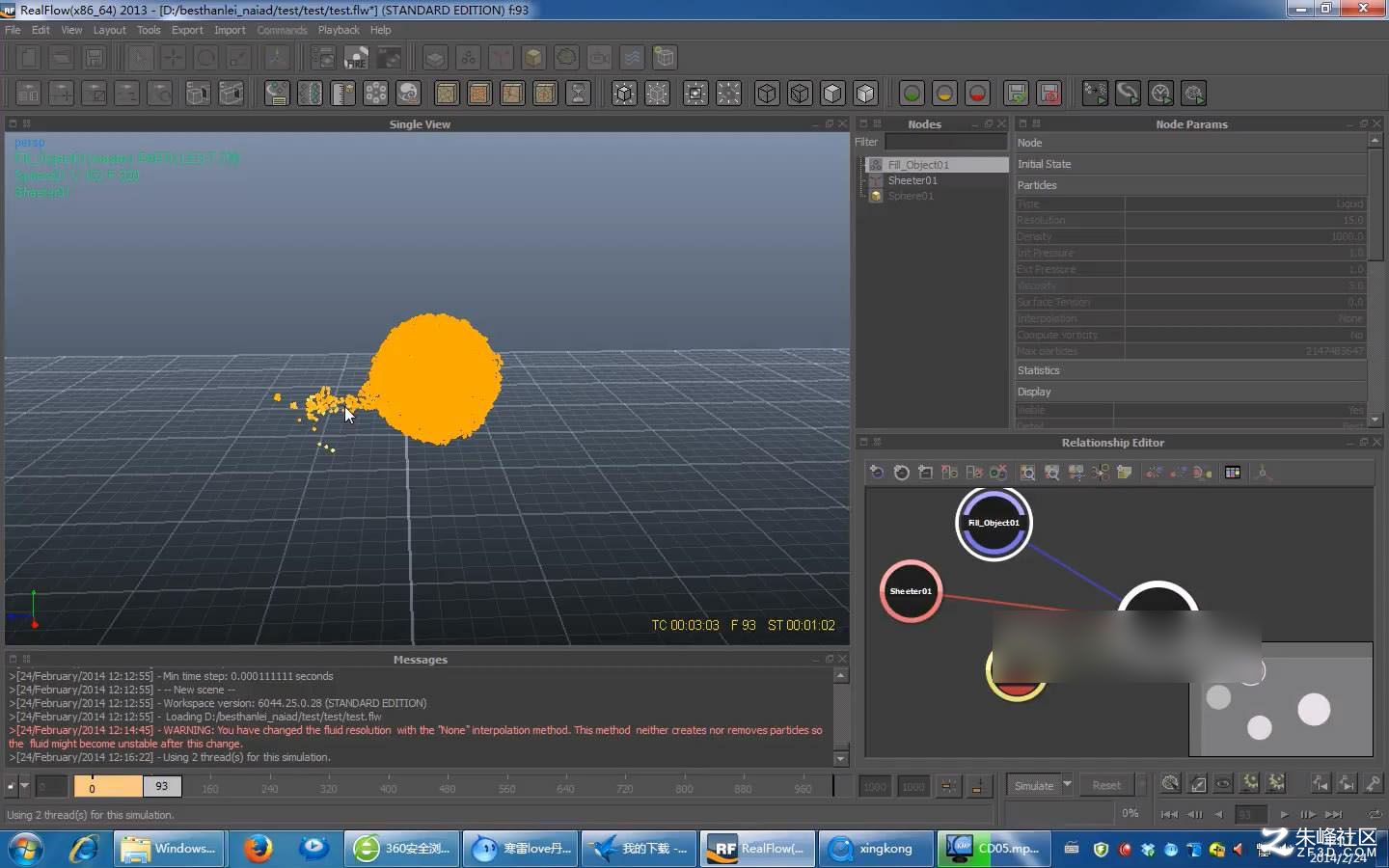Screen dimensions: 1389x868
Task: Expand the Initial State section
Action: [x=1190, y=164]
